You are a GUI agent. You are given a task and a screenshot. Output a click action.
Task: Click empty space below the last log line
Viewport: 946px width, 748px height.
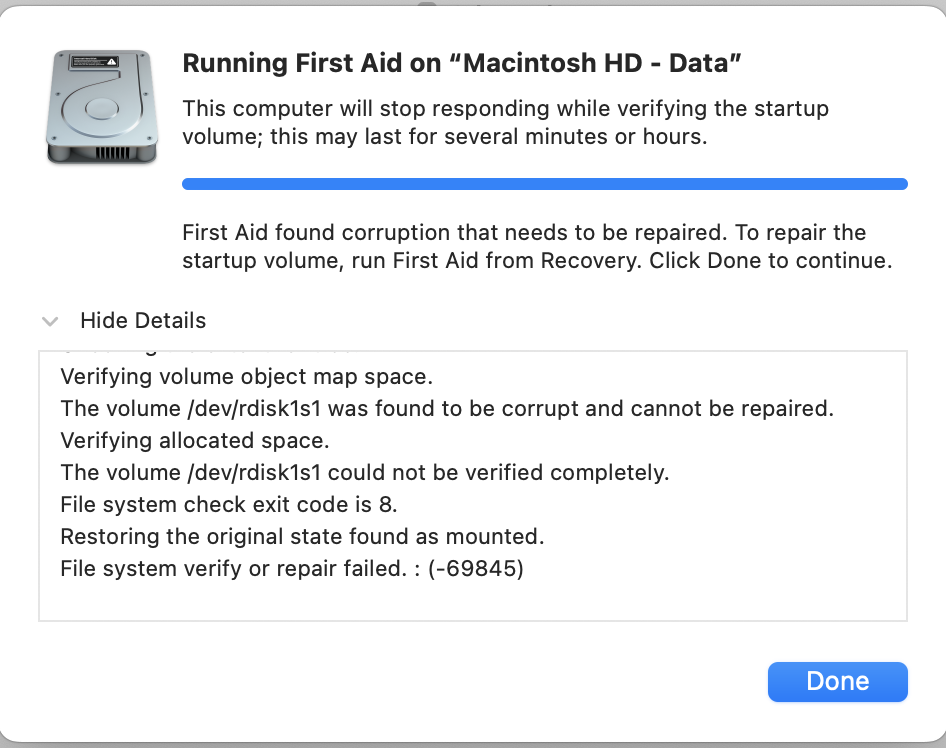click(472, 602)
